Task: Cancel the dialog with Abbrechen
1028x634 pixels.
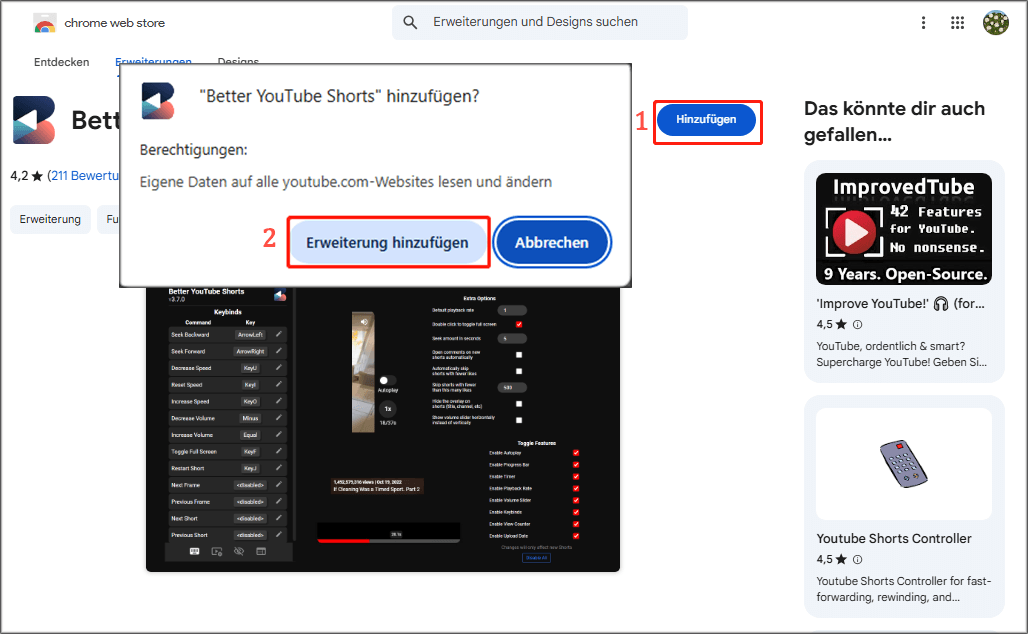Action: pyautogui.click(x=551, y=243)
